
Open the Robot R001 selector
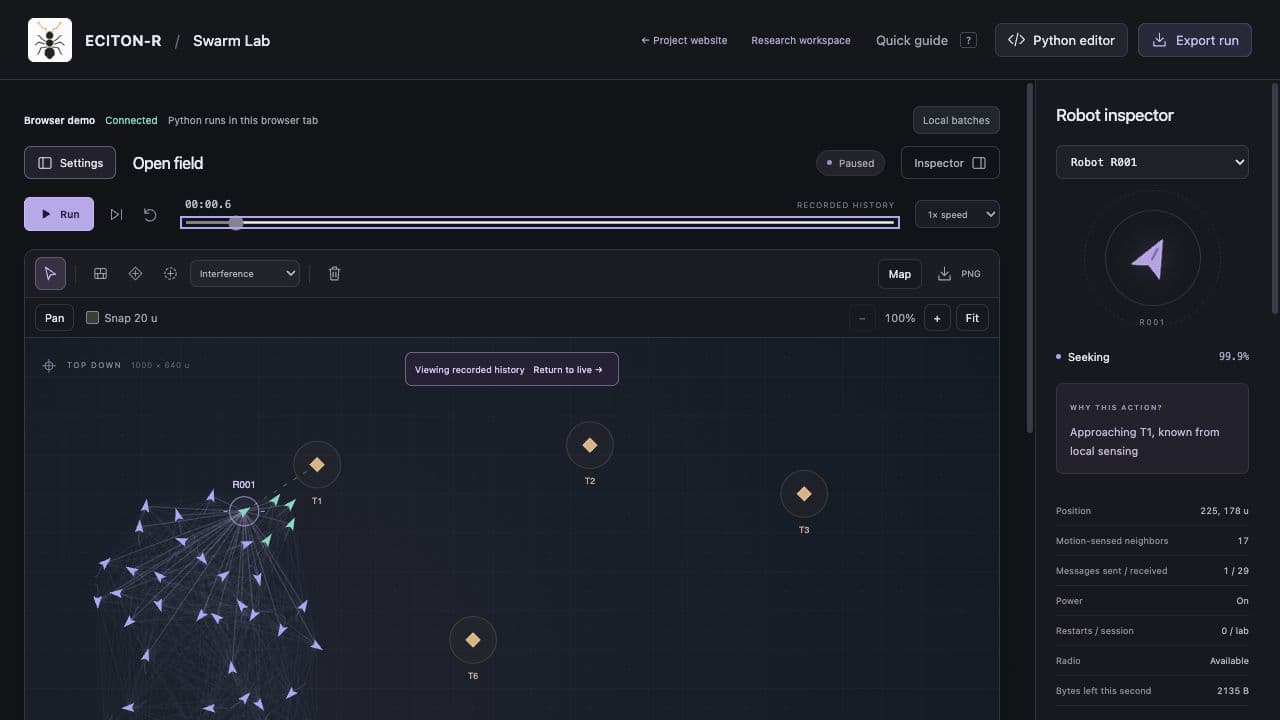pyautogui.click(x=1152, y=162)
